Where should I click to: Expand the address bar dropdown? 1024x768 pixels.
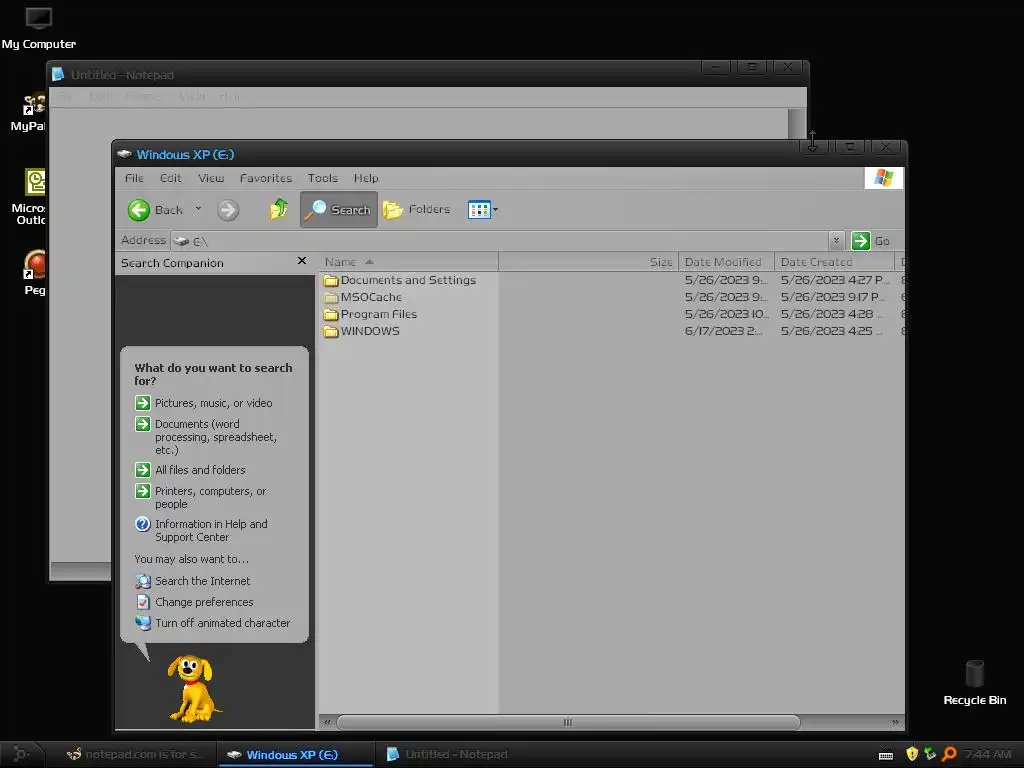tap(836, 241)
